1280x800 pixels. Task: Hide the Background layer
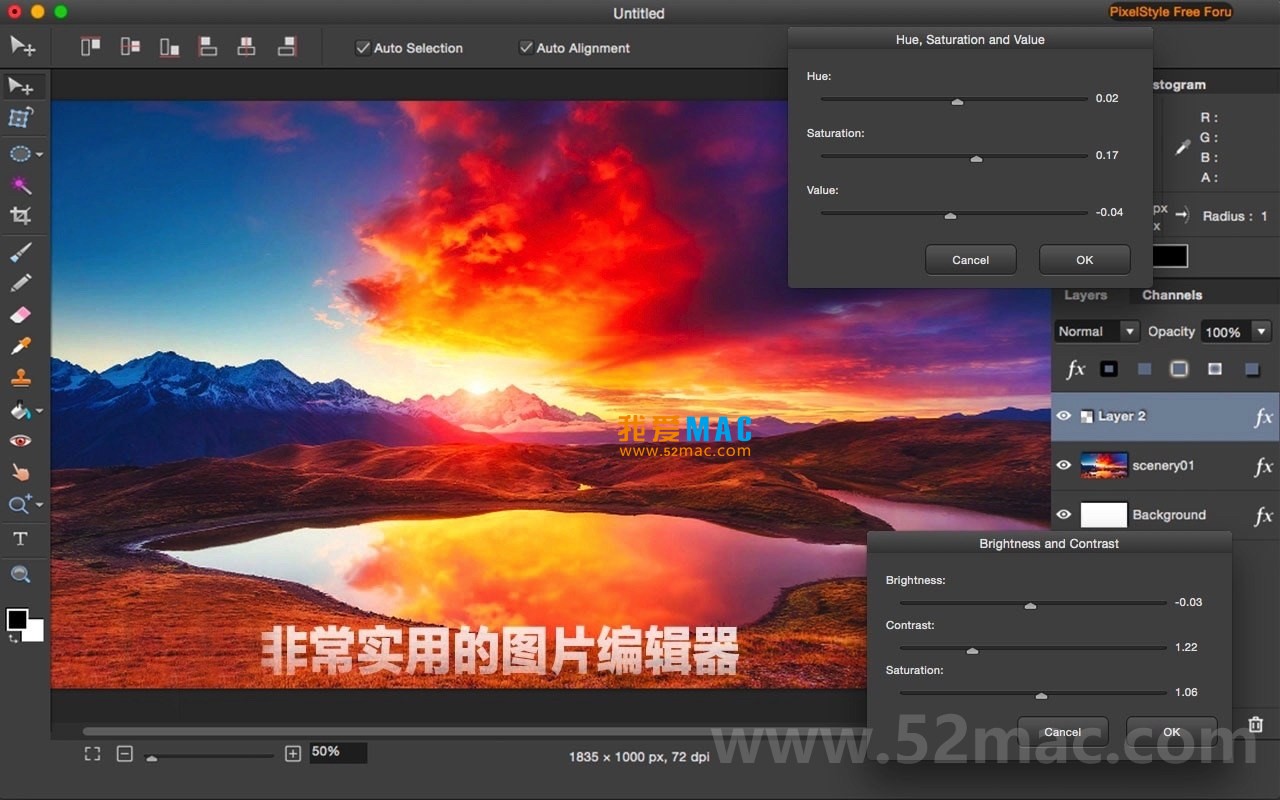[x=1063, y=514]
